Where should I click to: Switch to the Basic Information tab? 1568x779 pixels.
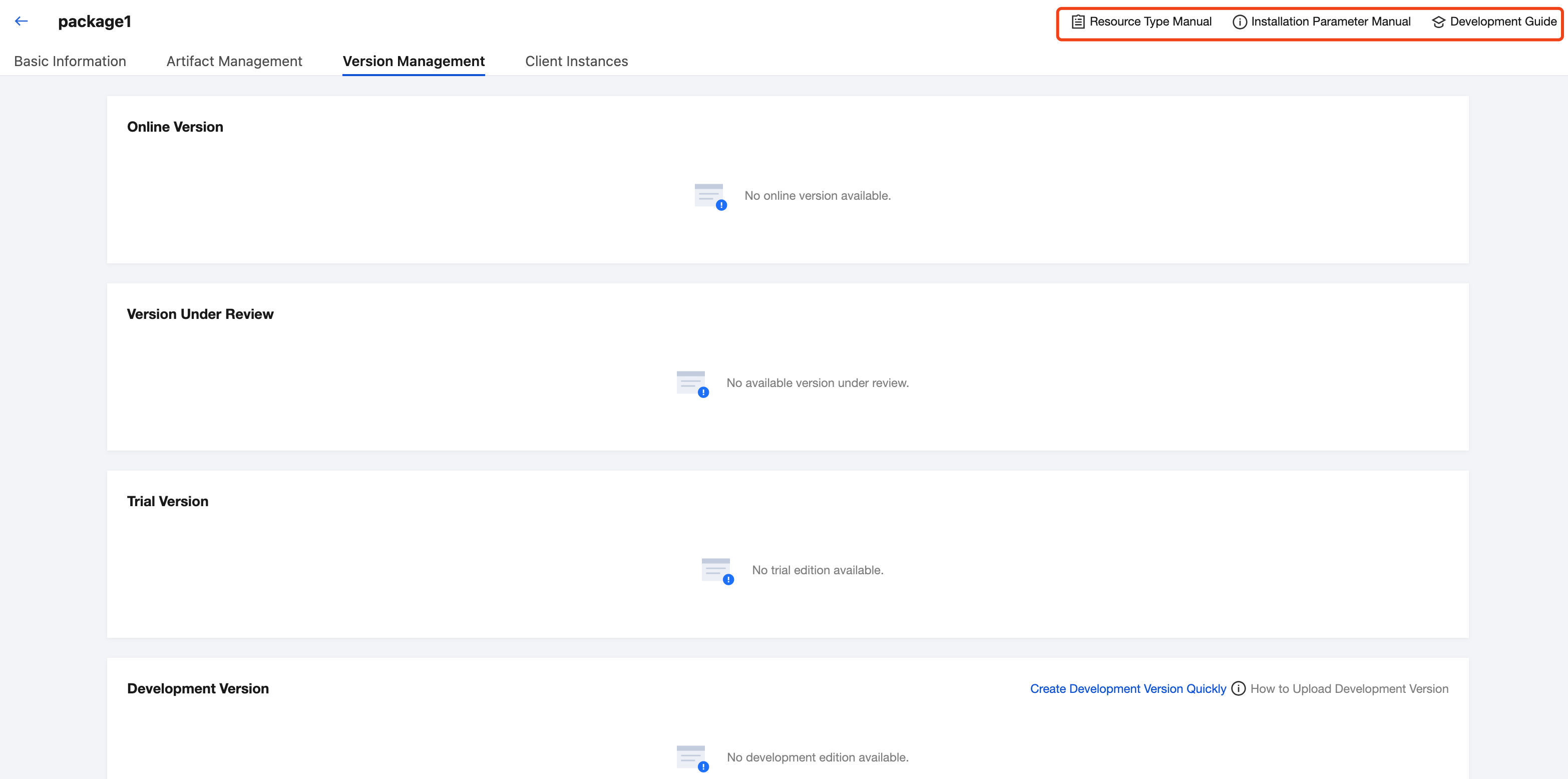[x=70, y=62]
